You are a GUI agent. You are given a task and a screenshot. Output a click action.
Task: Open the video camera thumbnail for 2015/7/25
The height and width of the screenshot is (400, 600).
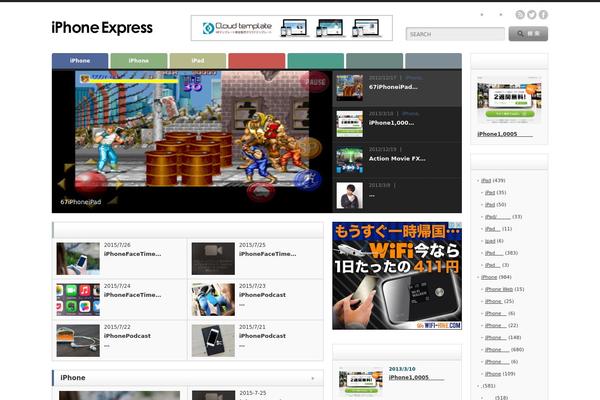213,258
